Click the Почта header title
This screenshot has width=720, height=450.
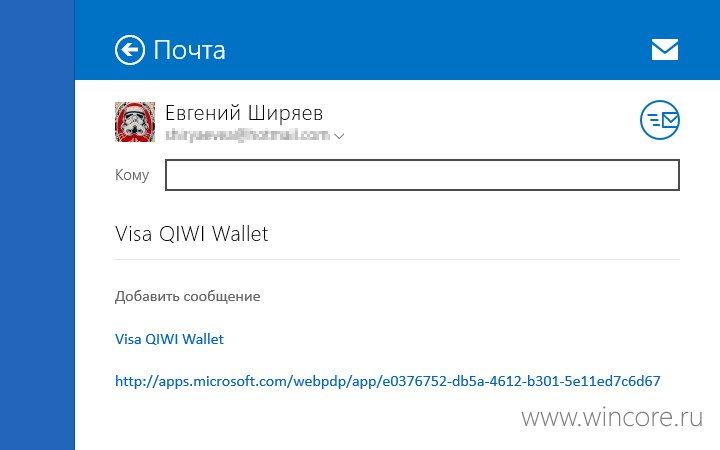pos(189,50)
